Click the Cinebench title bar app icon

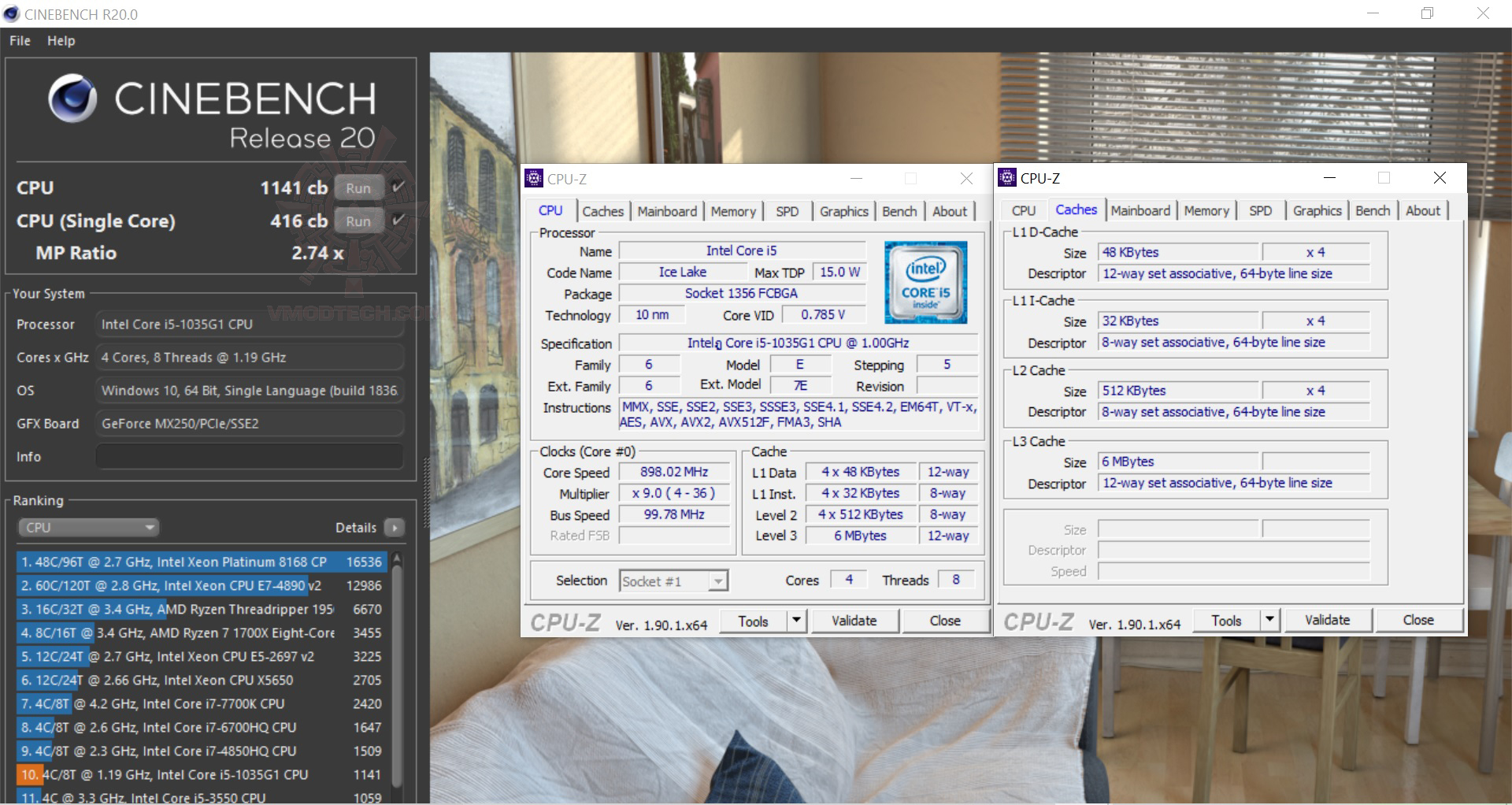pos(12,14)
